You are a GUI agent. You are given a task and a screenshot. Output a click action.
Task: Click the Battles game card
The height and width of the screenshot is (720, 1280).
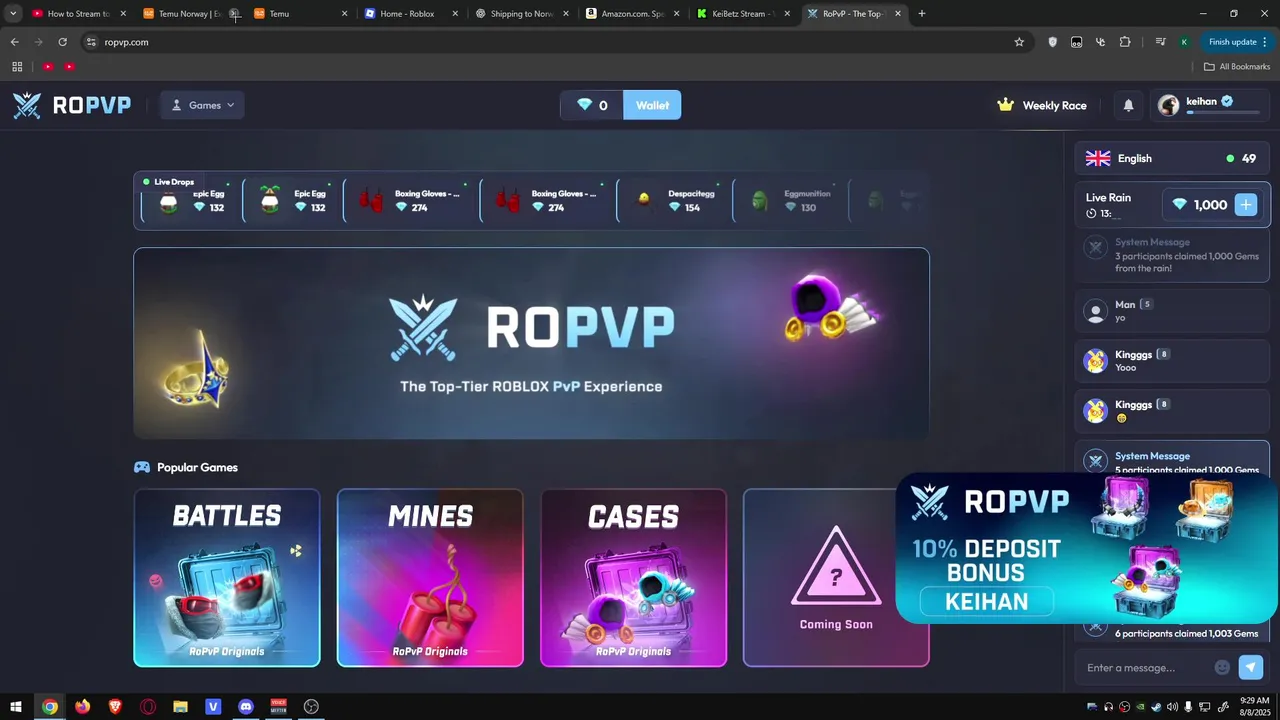(x=227, y=577)
